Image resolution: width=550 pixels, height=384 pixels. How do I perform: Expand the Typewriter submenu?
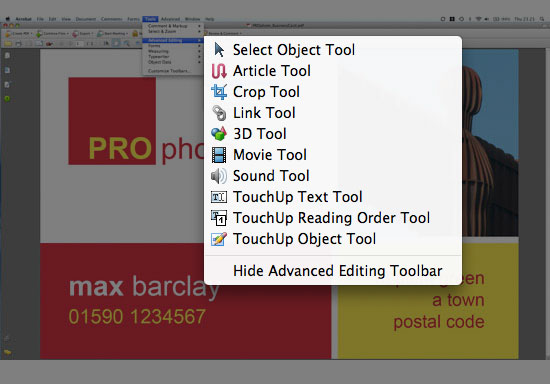(173, 56)
